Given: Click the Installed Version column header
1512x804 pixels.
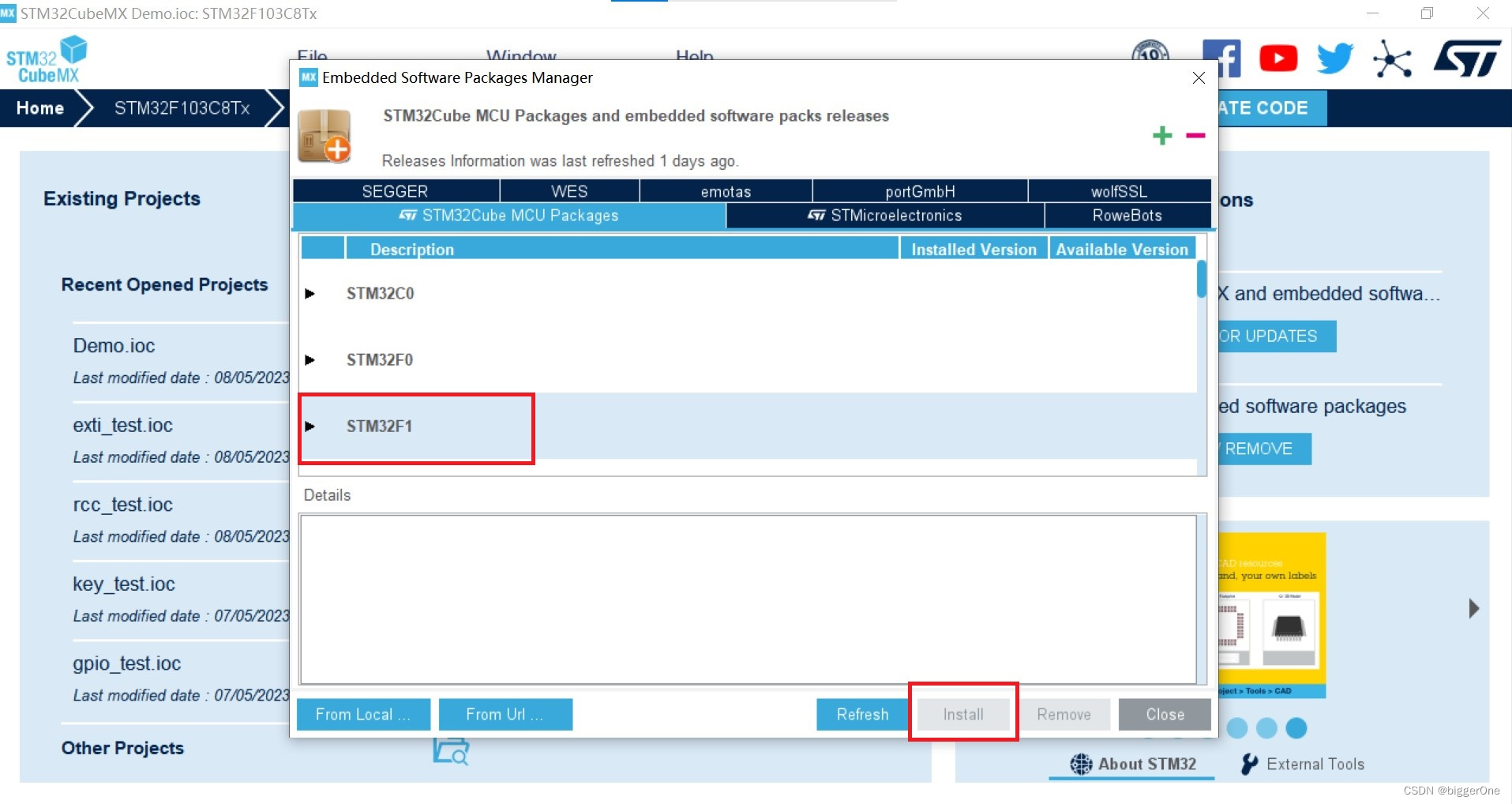Looking at the screenshot, I should click(974, 249).
